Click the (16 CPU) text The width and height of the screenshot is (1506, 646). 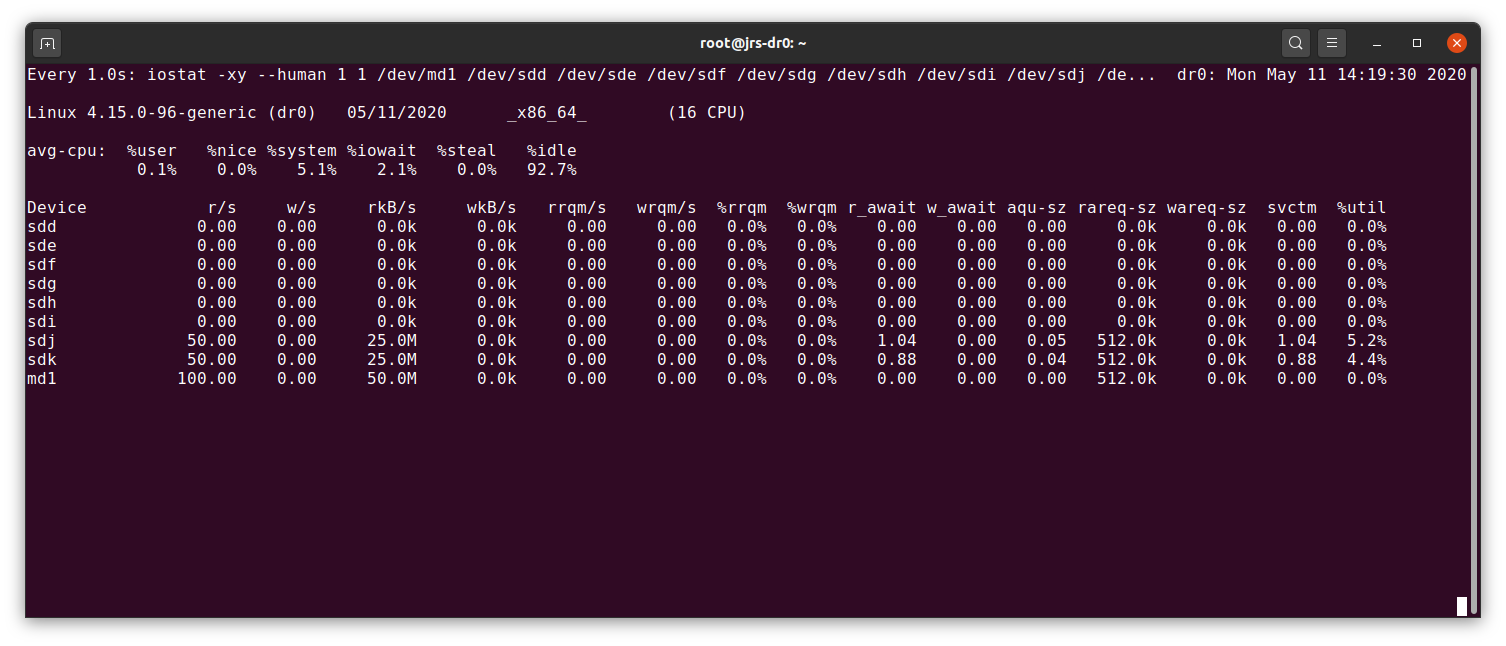pyautogui.click(x=706, y=113)
